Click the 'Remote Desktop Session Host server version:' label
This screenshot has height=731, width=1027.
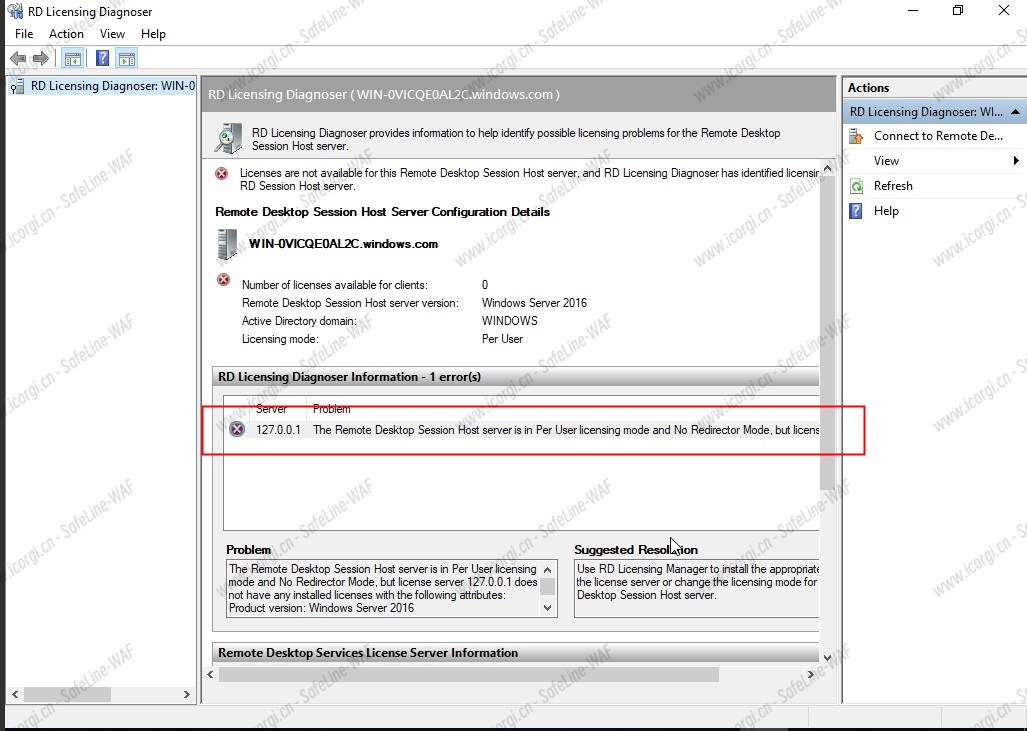(x=350, y=303)
